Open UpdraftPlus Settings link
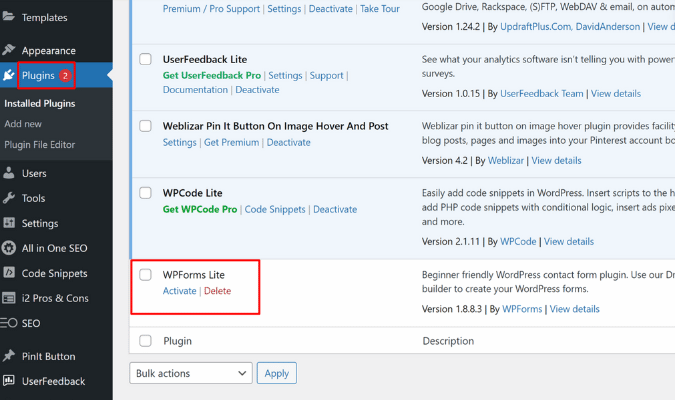Screen dimensions: 675x400 click(284, 9)
